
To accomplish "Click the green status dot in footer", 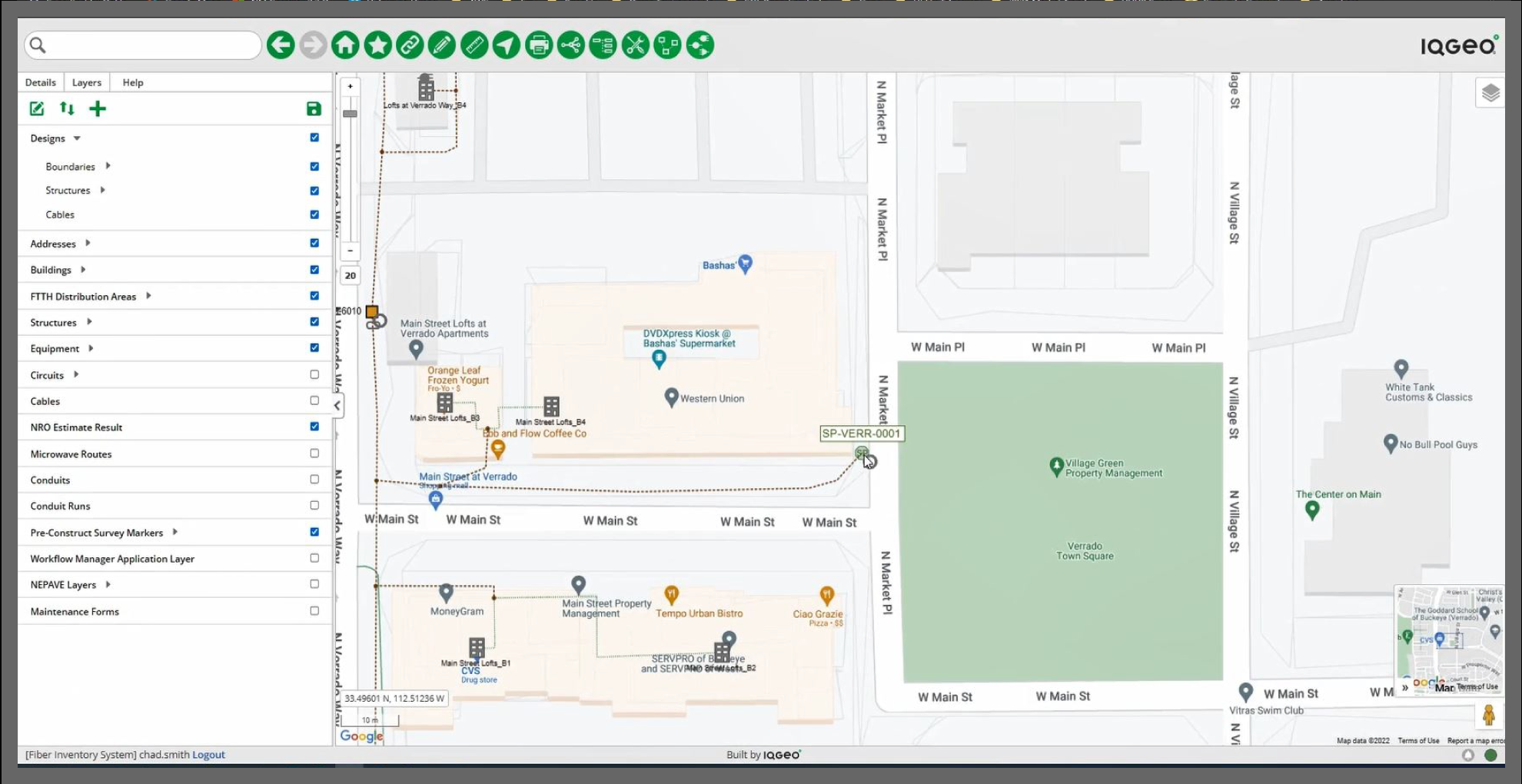I will tap(1490, 755).
